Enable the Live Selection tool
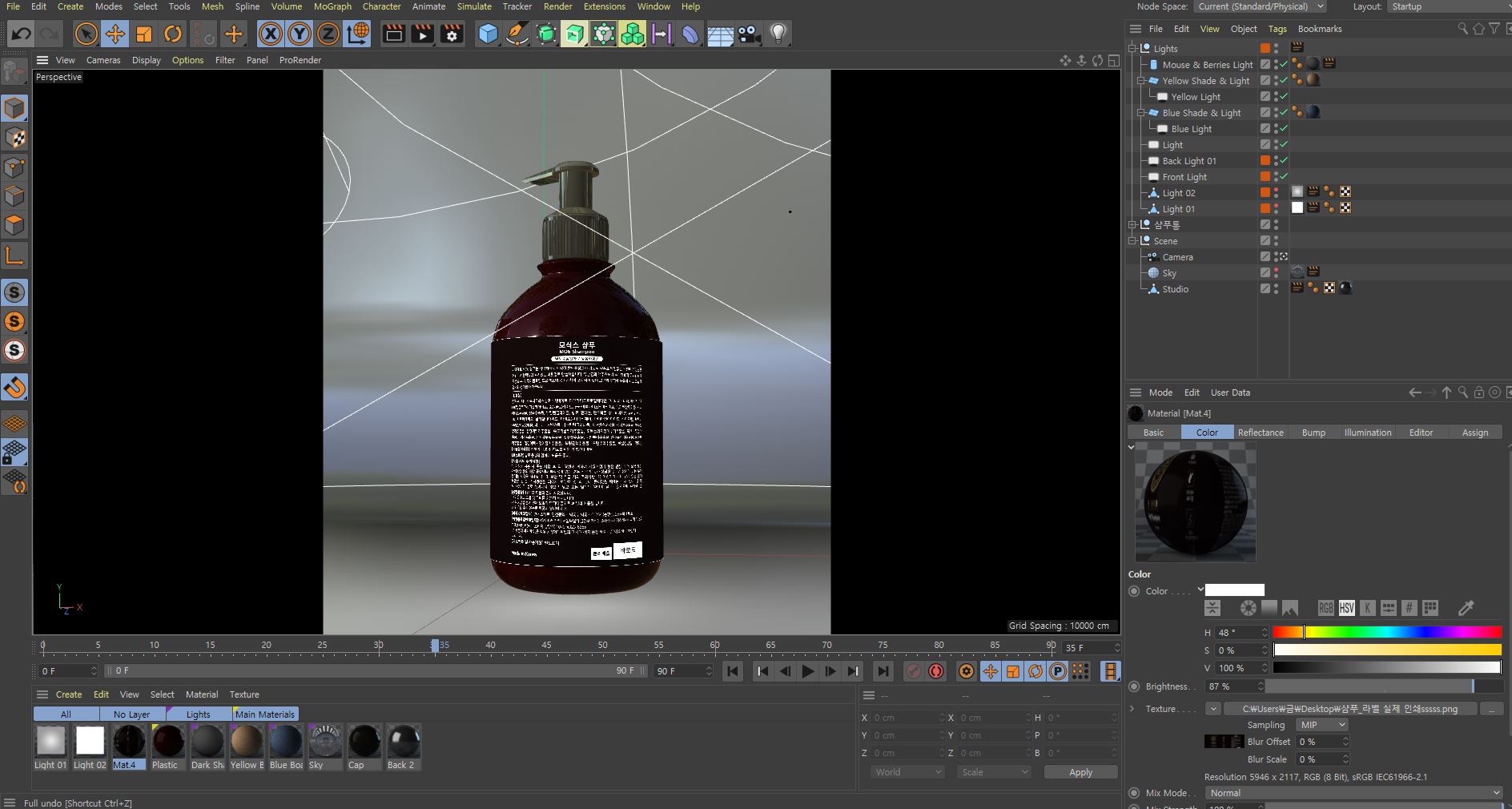The height and width of the screenshot is (809, 1512). coord(86,34)
